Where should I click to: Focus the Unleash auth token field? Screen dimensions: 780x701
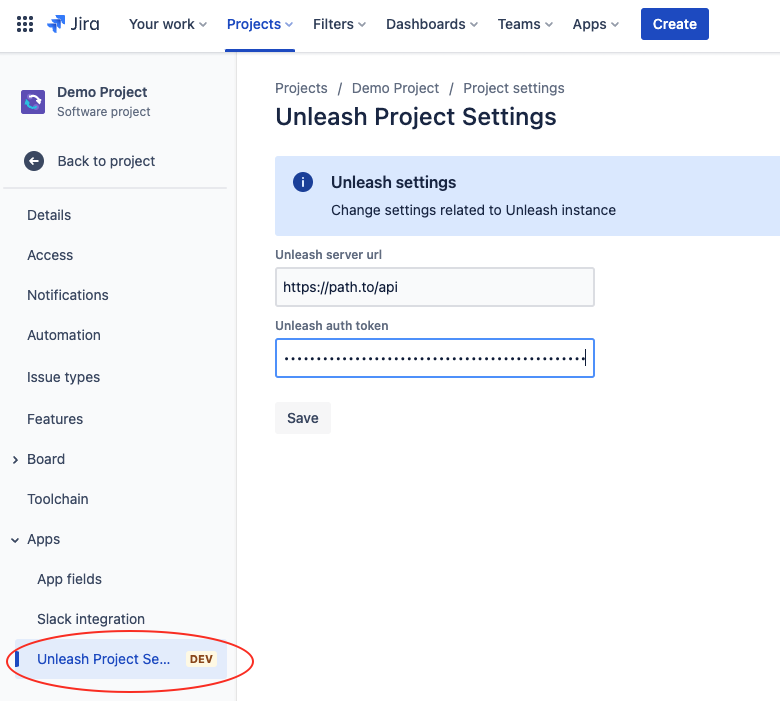434,358
